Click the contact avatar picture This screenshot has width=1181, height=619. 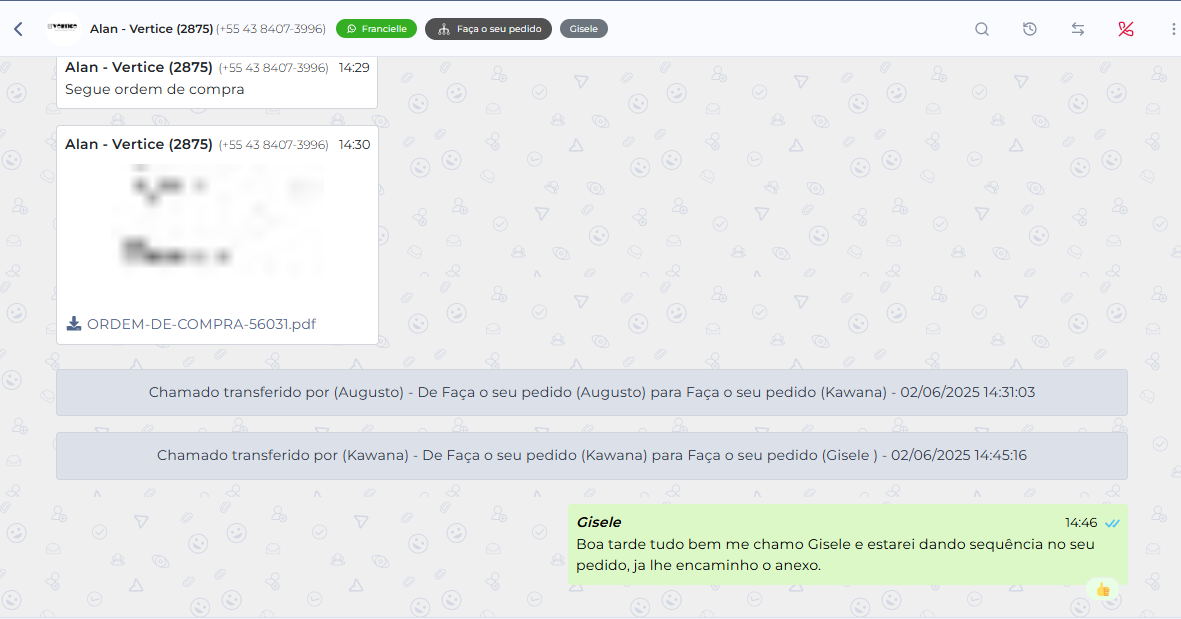pyautogui.click(x=62, y=28)
